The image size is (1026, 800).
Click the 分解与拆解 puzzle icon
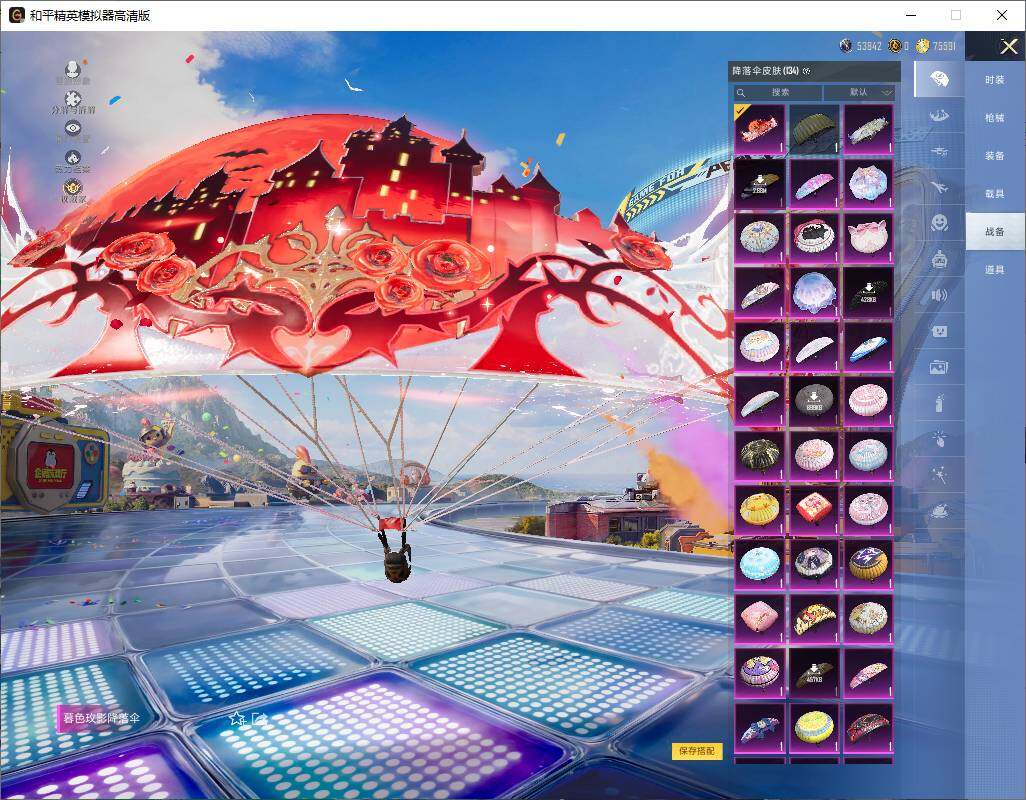73,101
